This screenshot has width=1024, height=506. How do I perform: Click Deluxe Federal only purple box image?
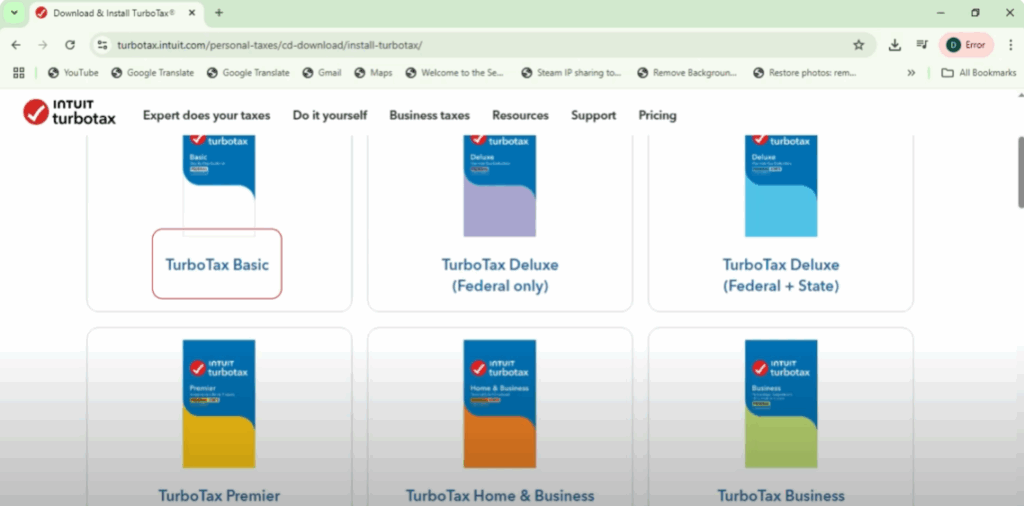tap(500, 185)
